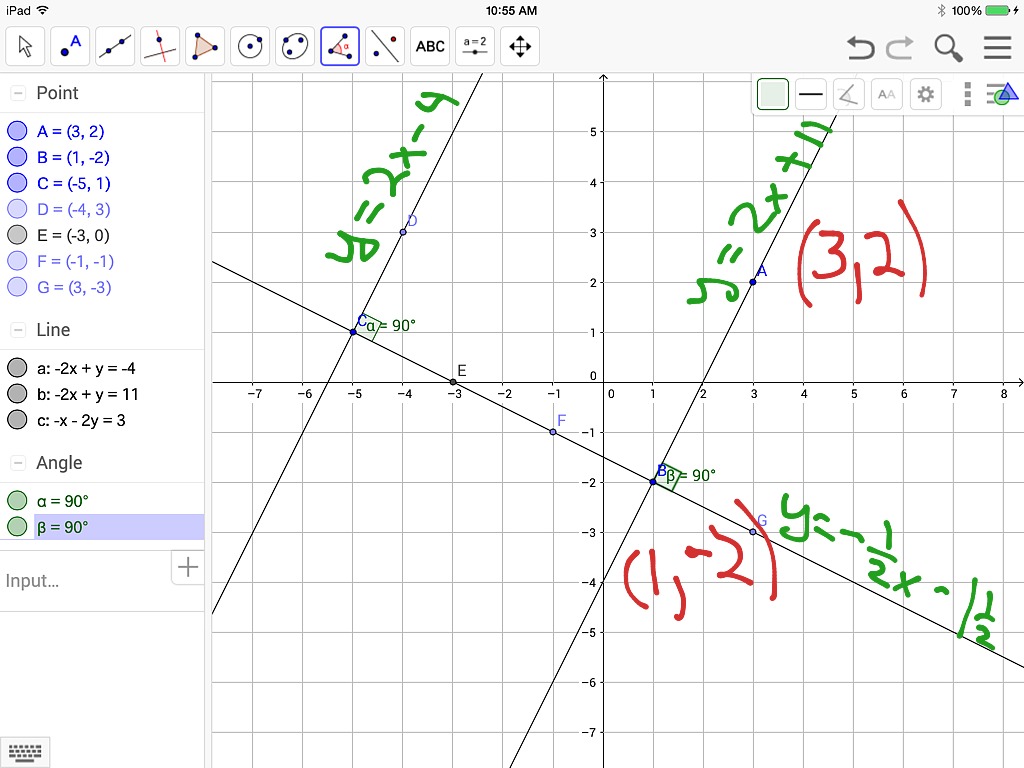Select the Polygon tool
This screenshot has height=768, width=1024.
coord(205,46)
